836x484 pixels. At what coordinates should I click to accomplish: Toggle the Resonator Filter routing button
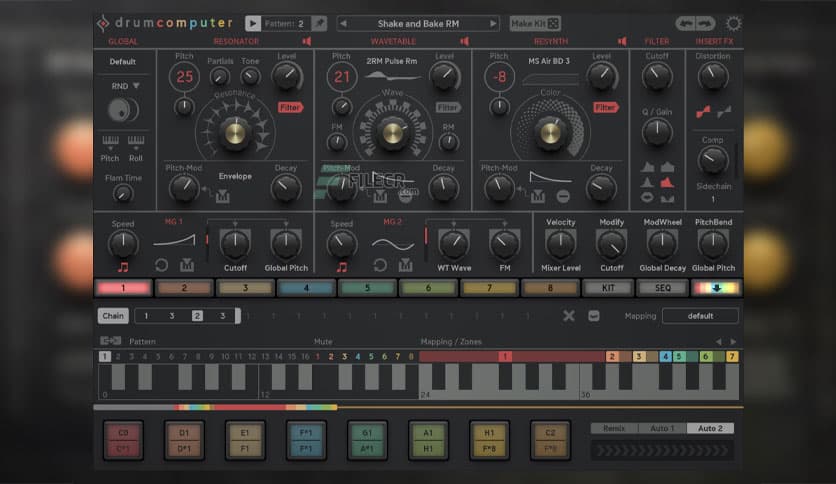(290, 108)
